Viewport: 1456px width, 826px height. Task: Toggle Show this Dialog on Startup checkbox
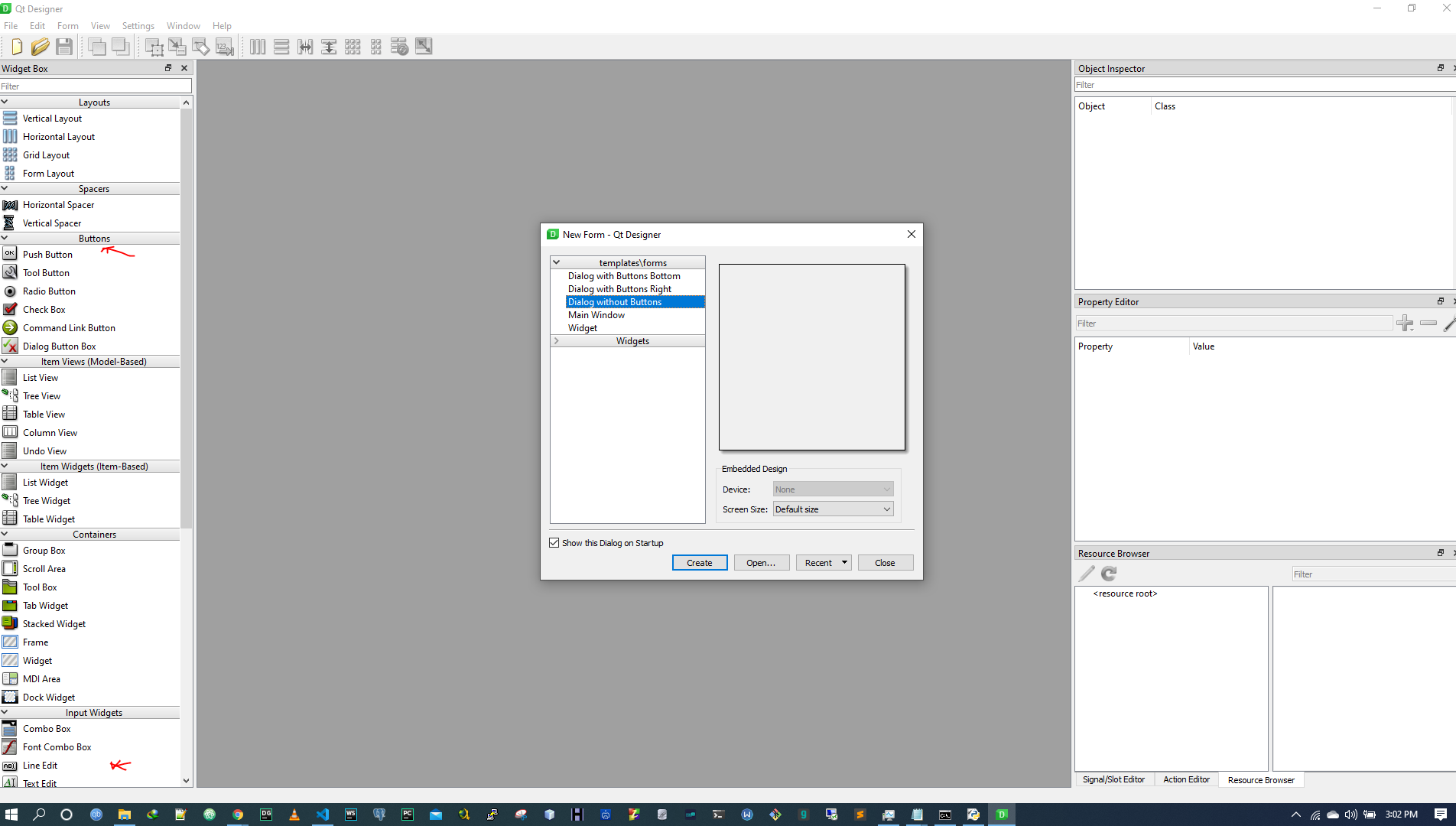(554, 543)
